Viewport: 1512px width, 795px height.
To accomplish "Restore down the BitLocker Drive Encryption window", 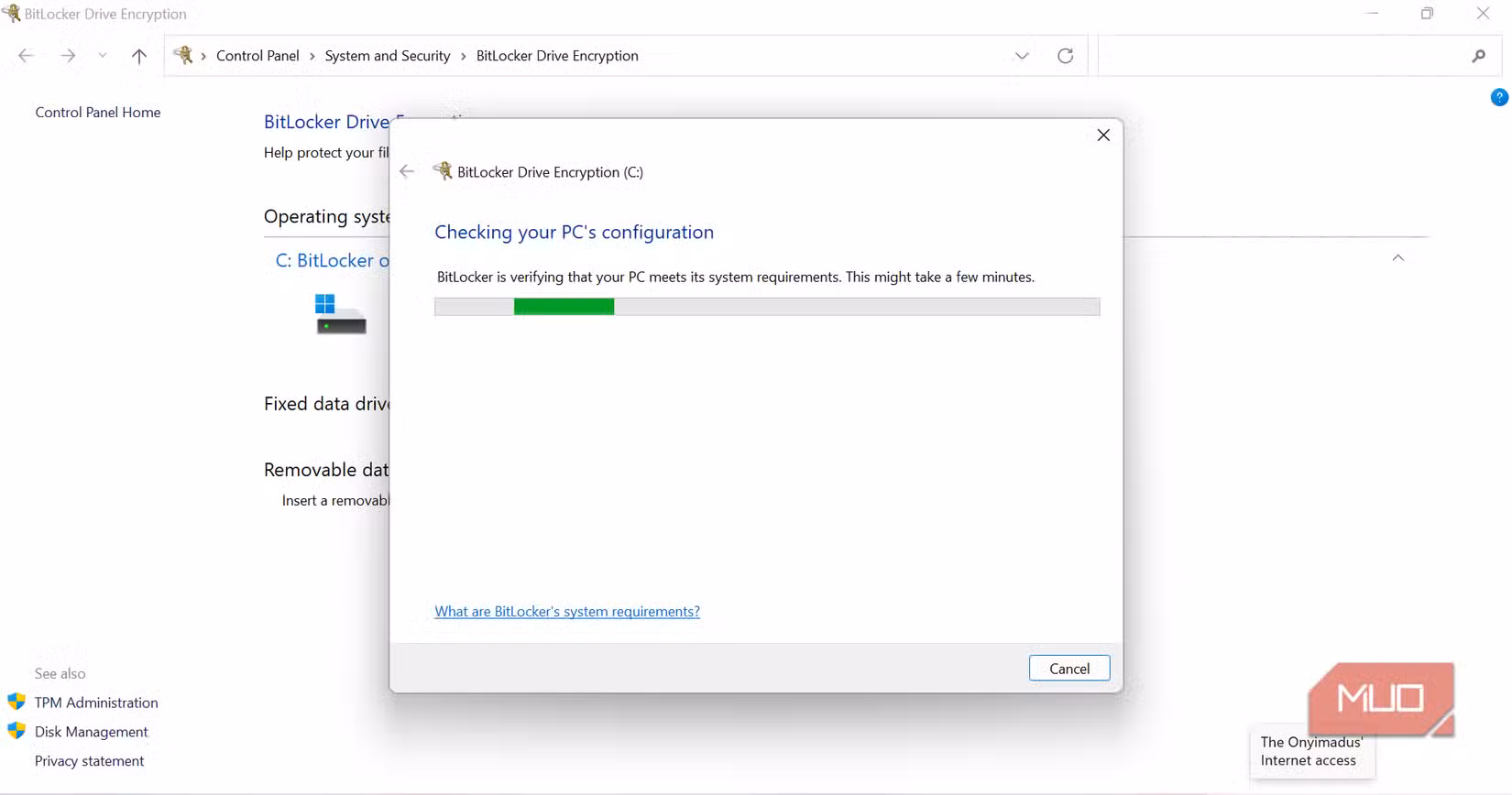I will tap(1427, 14).
